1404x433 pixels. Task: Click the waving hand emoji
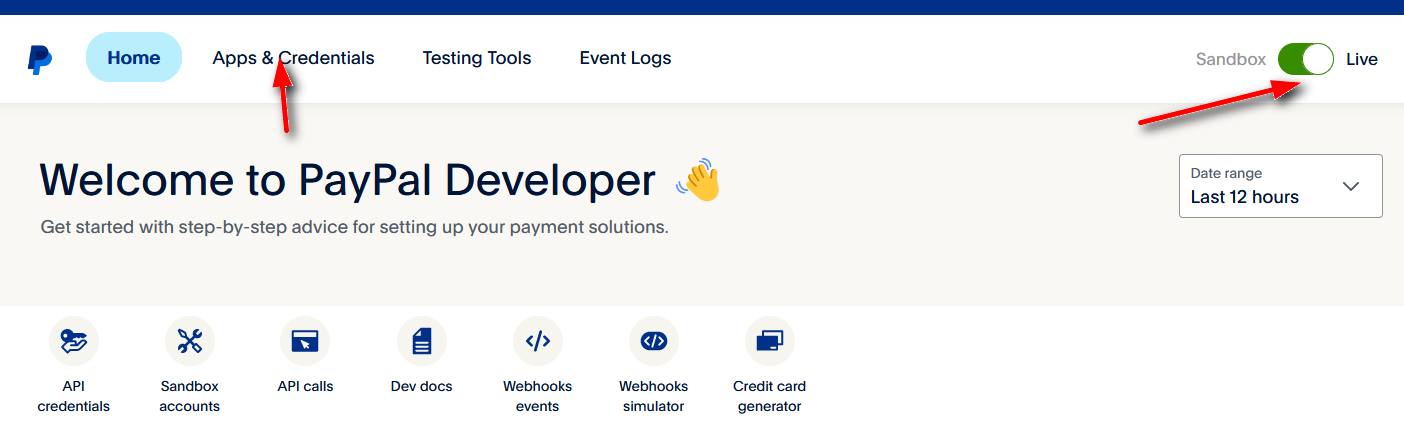pyautogui.click(x=698, y=180)
